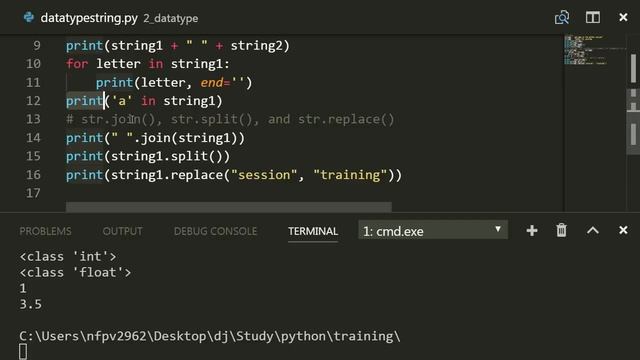Maximize the panel with the up chevron
Screen dimensions: 640x360
pos(593,231)
